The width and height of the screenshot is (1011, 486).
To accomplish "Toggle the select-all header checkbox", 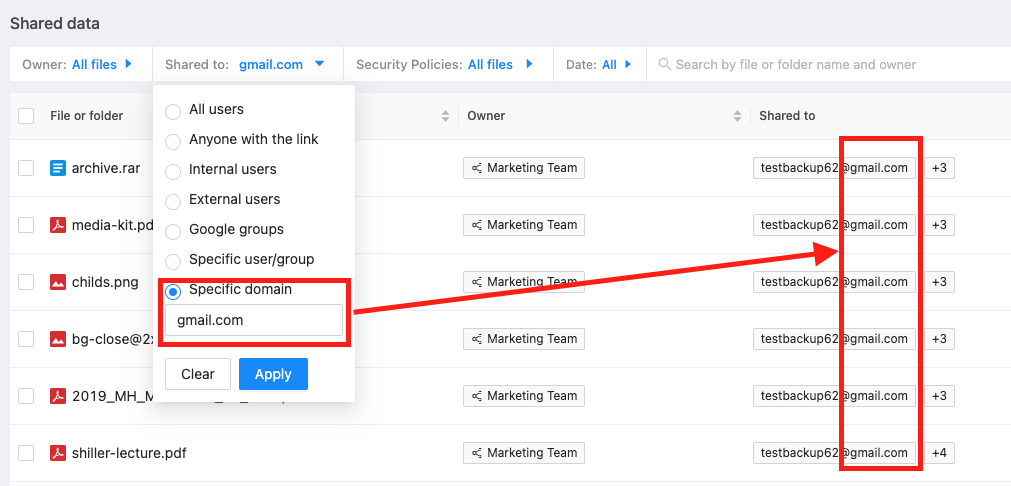I will pos(26,116).
